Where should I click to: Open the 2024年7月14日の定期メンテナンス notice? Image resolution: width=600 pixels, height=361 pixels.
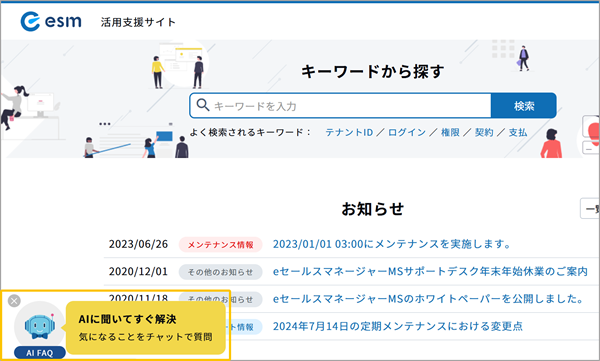click(398, 326)
